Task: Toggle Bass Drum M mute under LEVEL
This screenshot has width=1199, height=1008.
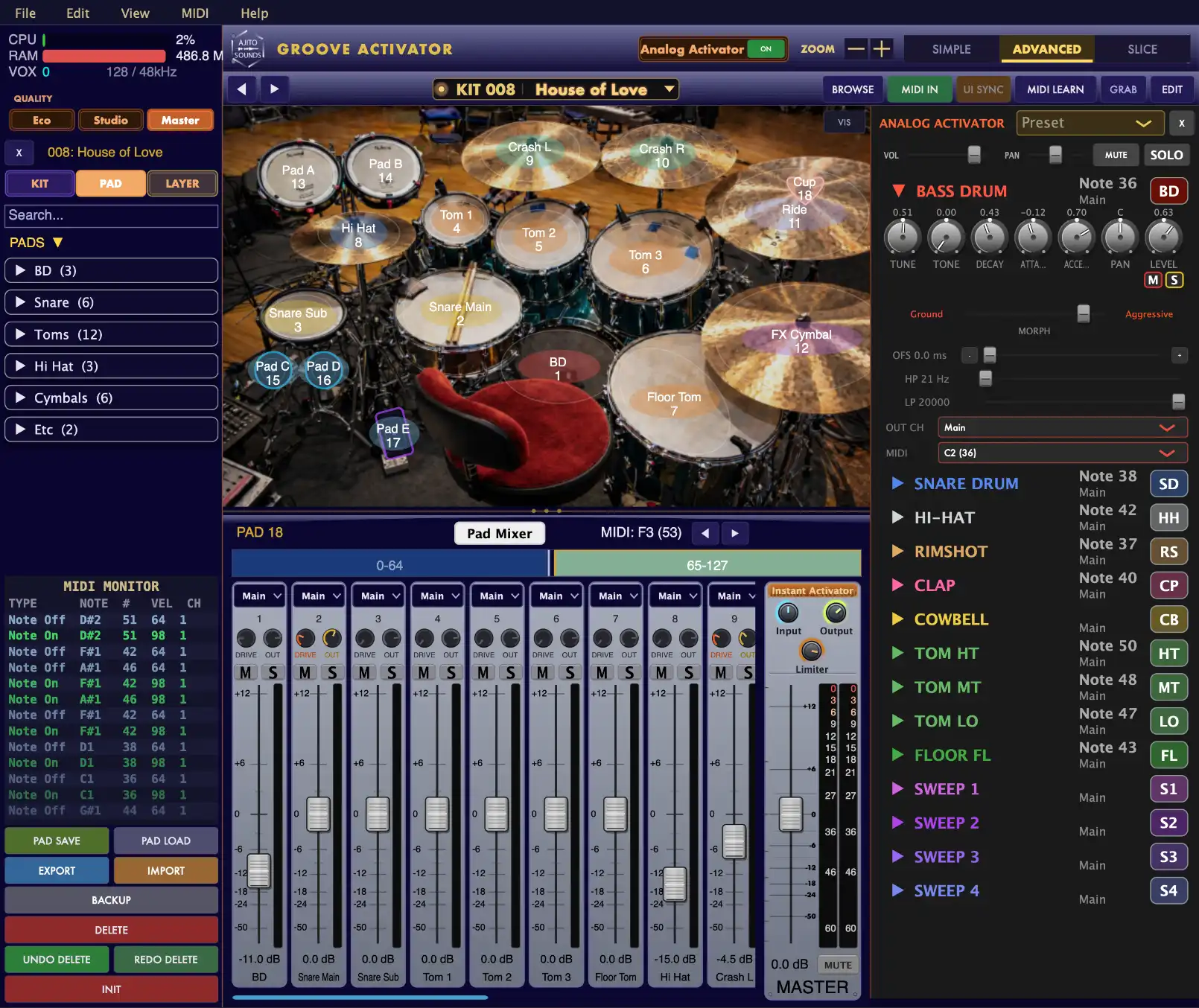Action: coord(1154,281)
